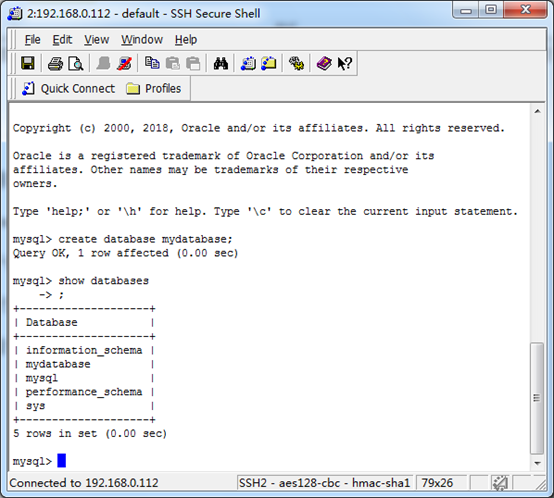Open New Terminal Window icon
The height and width of the screenshot is (498, 554).
coord(248,64)
